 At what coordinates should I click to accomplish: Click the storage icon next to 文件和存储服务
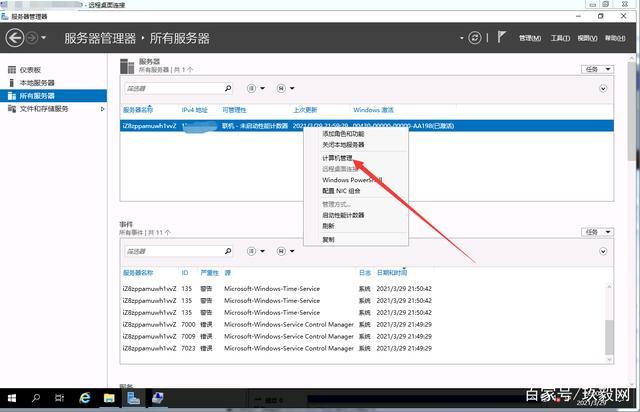[12, 109]
